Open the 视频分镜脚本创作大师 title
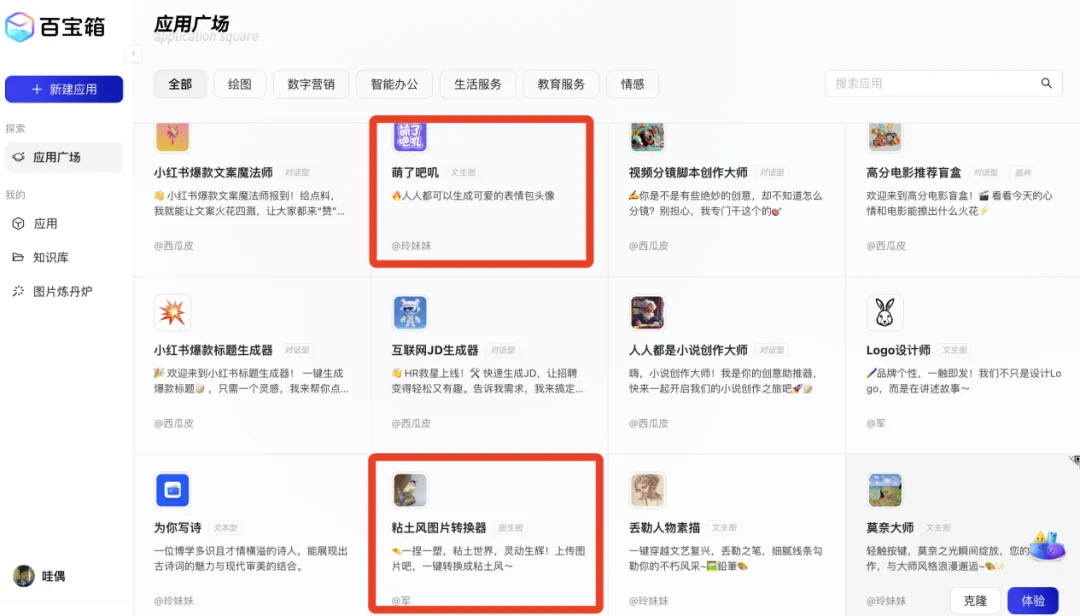The image size is (1080, 616). point(688,172)
